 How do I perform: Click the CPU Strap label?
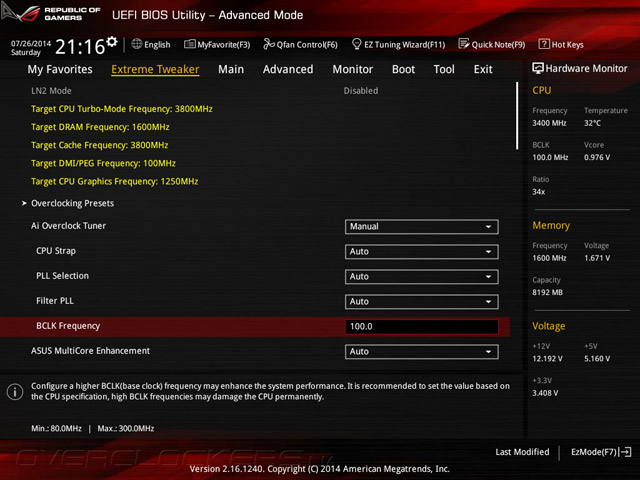56,251
